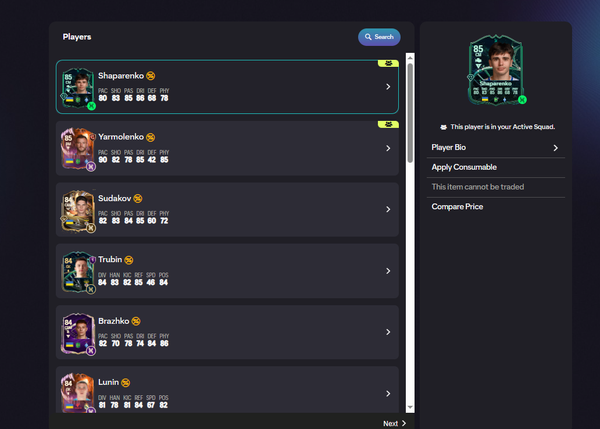
Task: Click the untradeable icon beside Shaparenko's name
Action: 150,75
